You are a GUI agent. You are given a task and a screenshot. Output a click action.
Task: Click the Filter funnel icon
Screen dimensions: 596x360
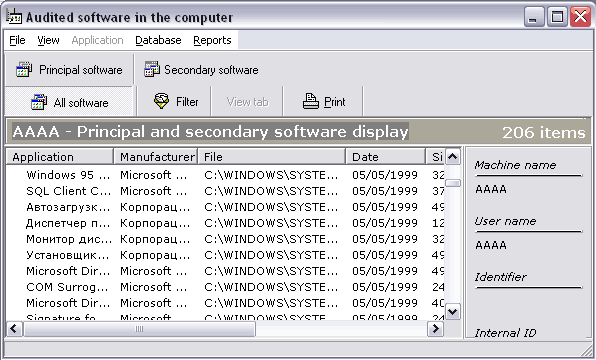click(x=162, y=101)
